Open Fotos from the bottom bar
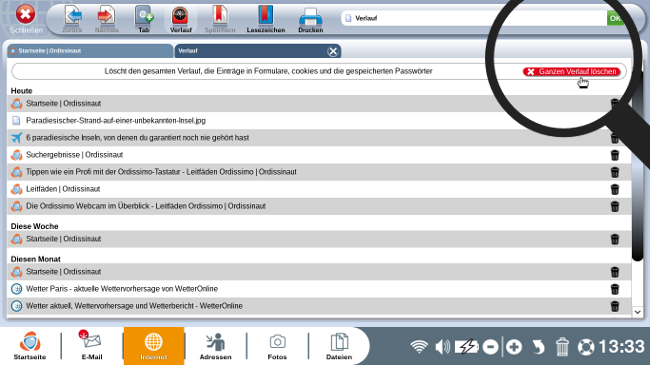Viewport: 650px width, 365px height. (277, 346)
